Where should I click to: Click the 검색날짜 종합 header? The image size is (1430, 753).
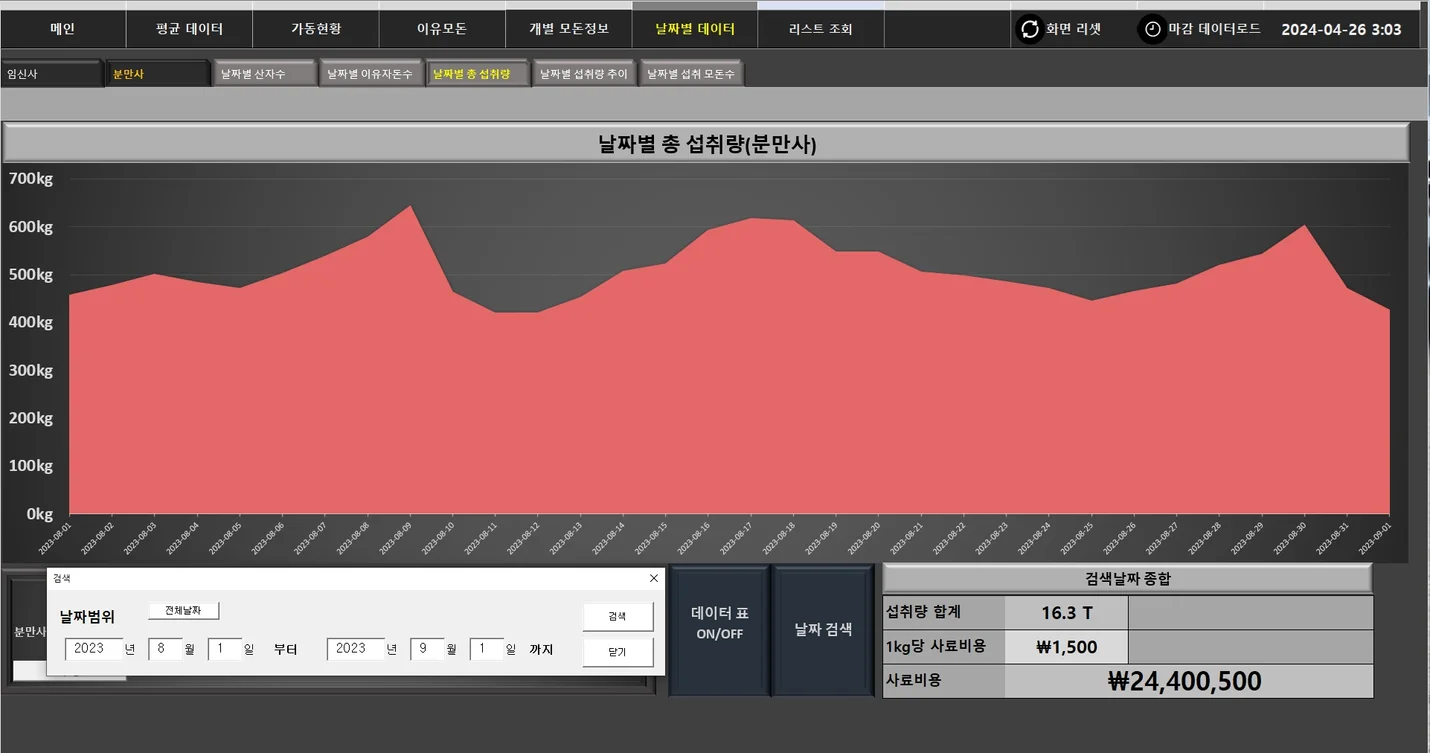(1127, 578)
